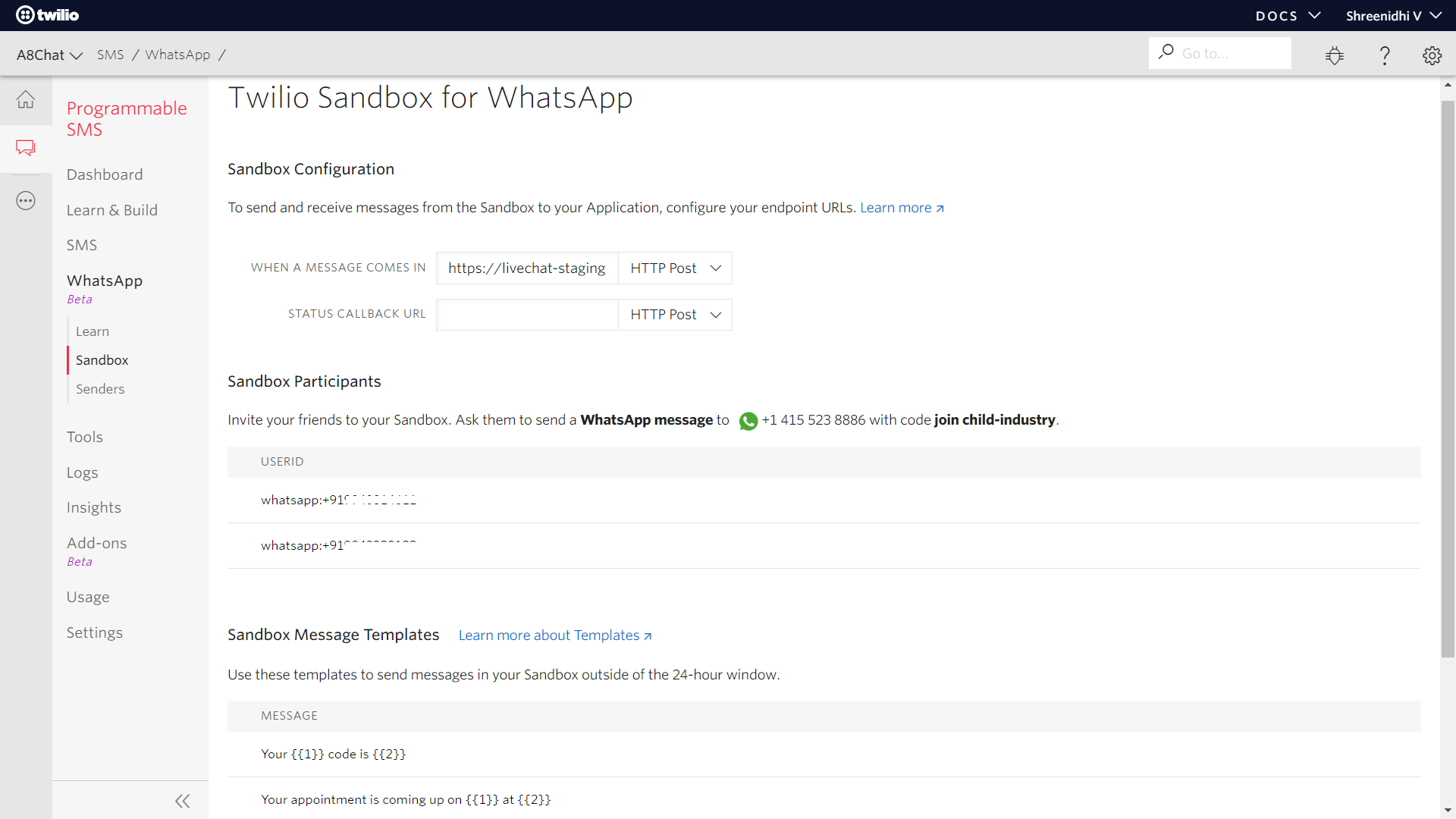
Task: Click the USERID column header
Action: click(282, 462)
